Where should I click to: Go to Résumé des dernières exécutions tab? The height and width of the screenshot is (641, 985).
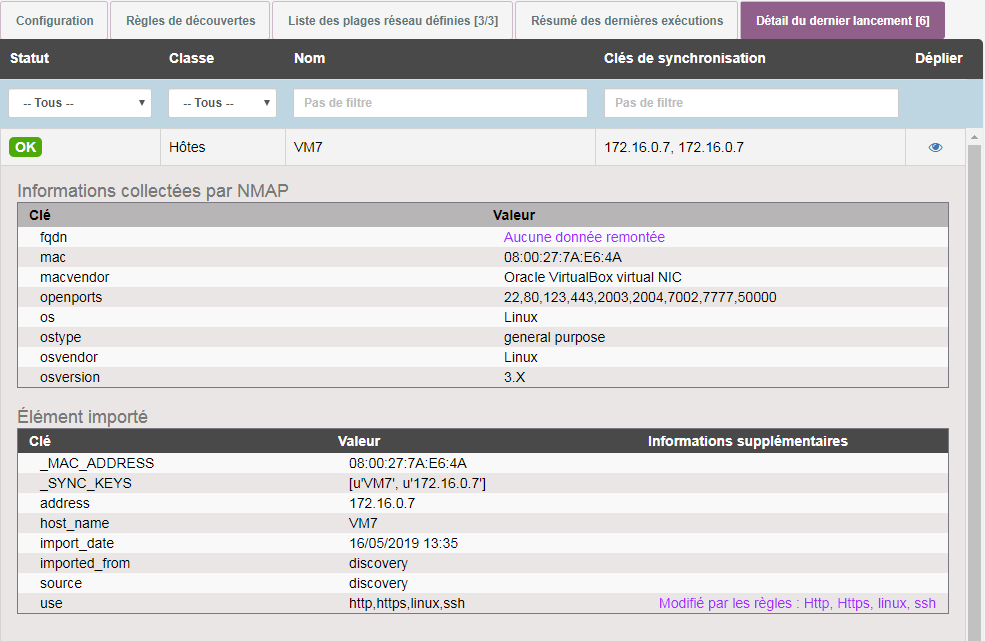627,20
